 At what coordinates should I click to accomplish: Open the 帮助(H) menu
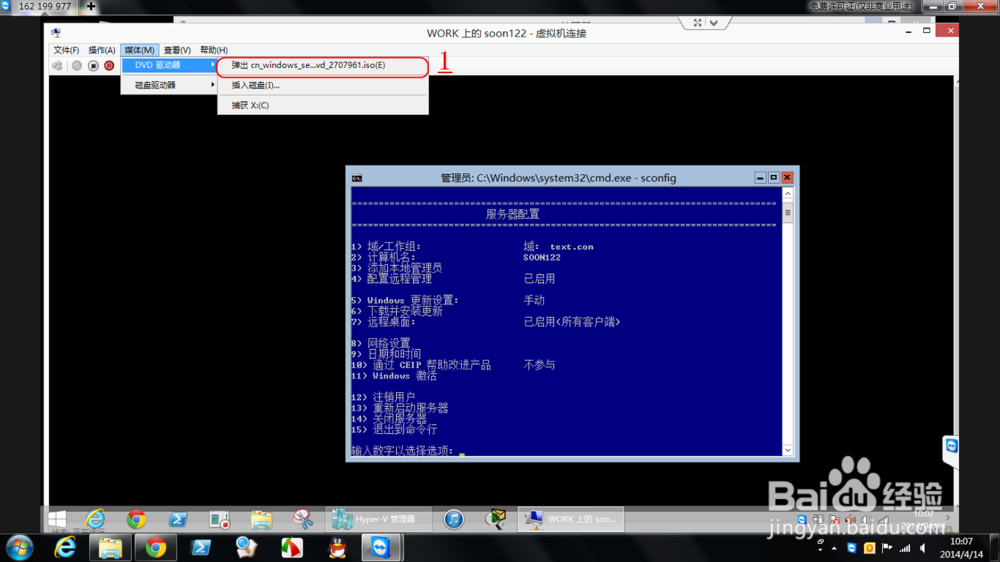(x=214, y=50)
